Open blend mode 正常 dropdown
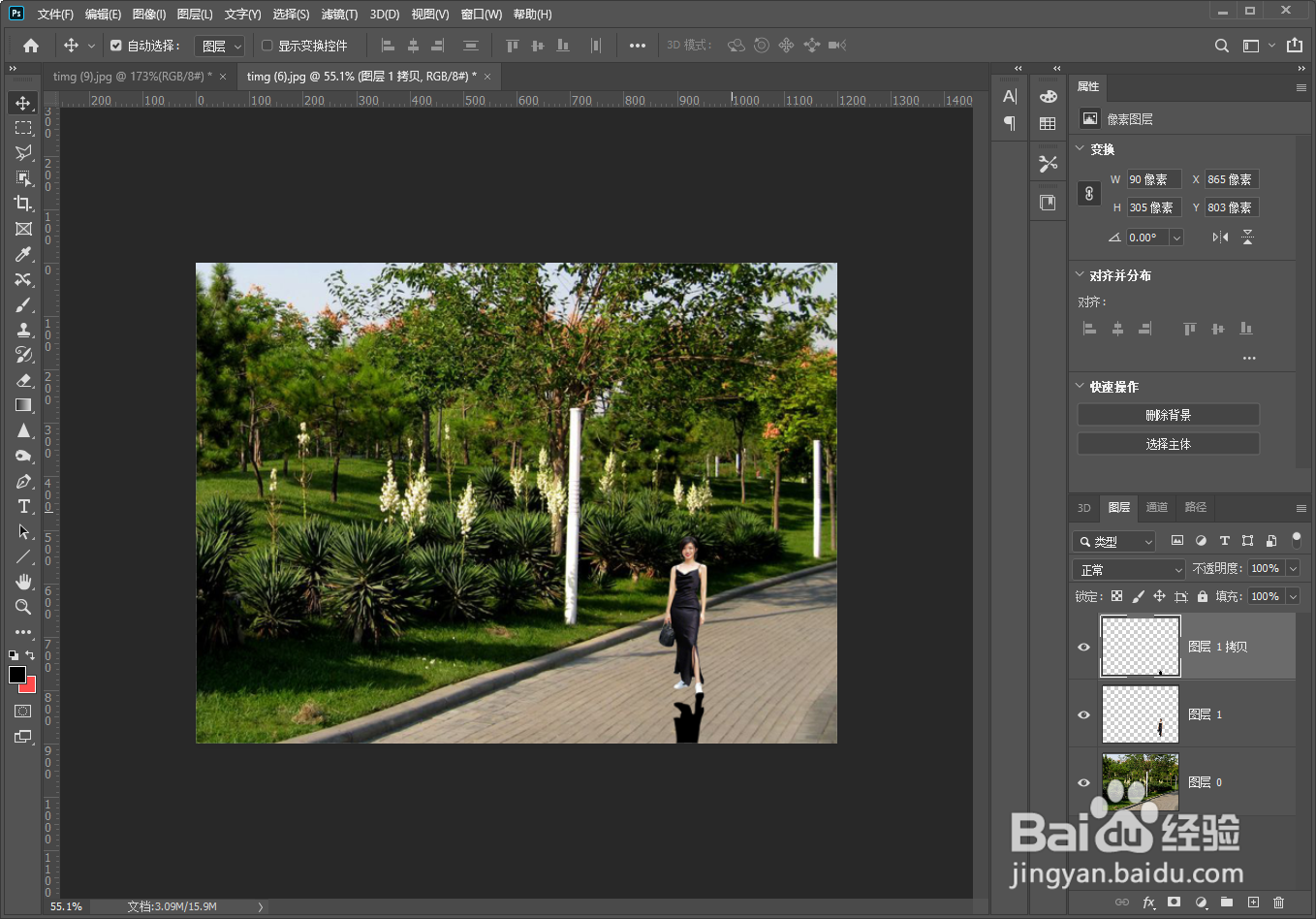Image resolution: width=1316 pixels, height=919 pixels. (x=1129, y=569)
